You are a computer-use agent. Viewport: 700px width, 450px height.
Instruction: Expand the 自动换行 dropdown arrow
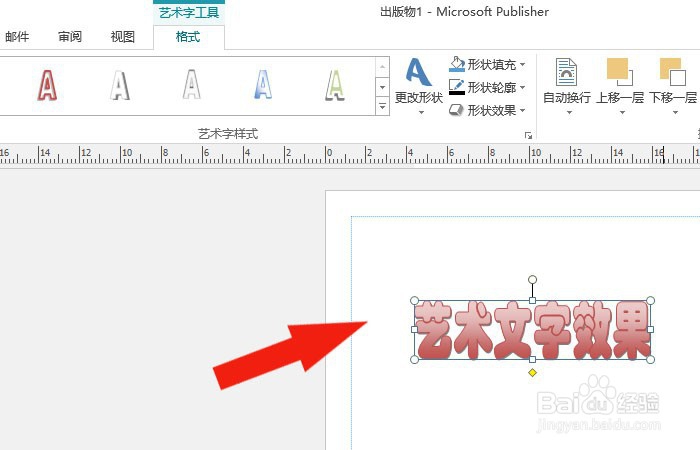point(569,112)
